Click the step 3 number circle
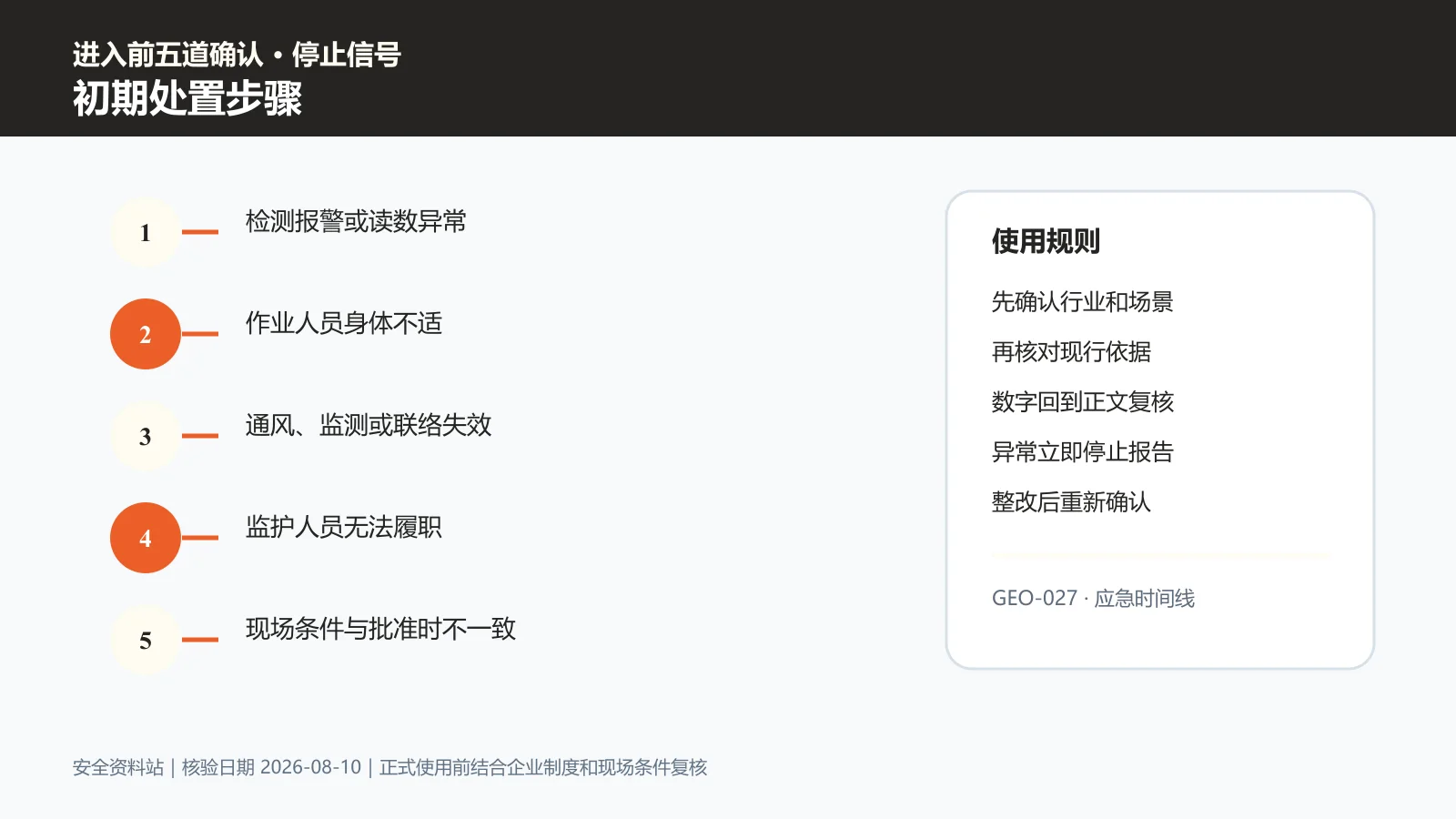The image size is (1456, 819). click(x=146, y=436)
